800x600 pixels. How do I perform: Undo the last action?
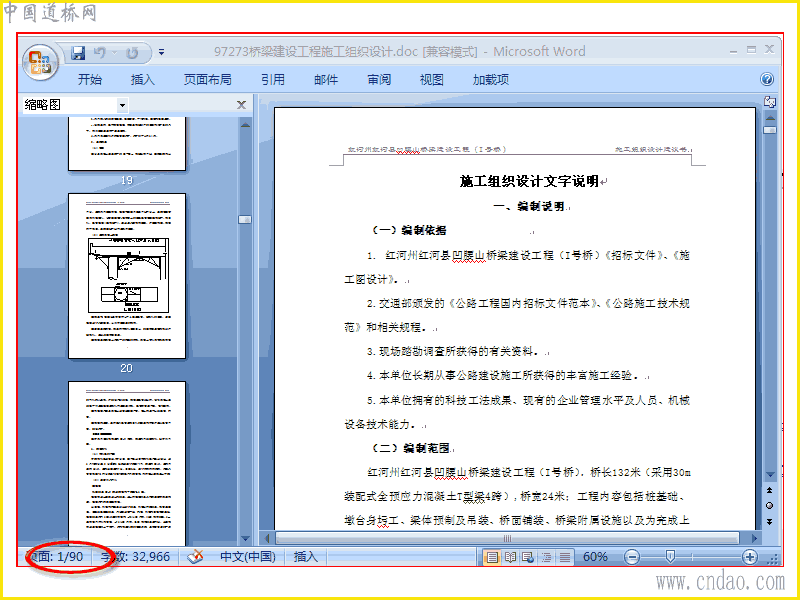point(100,53)
